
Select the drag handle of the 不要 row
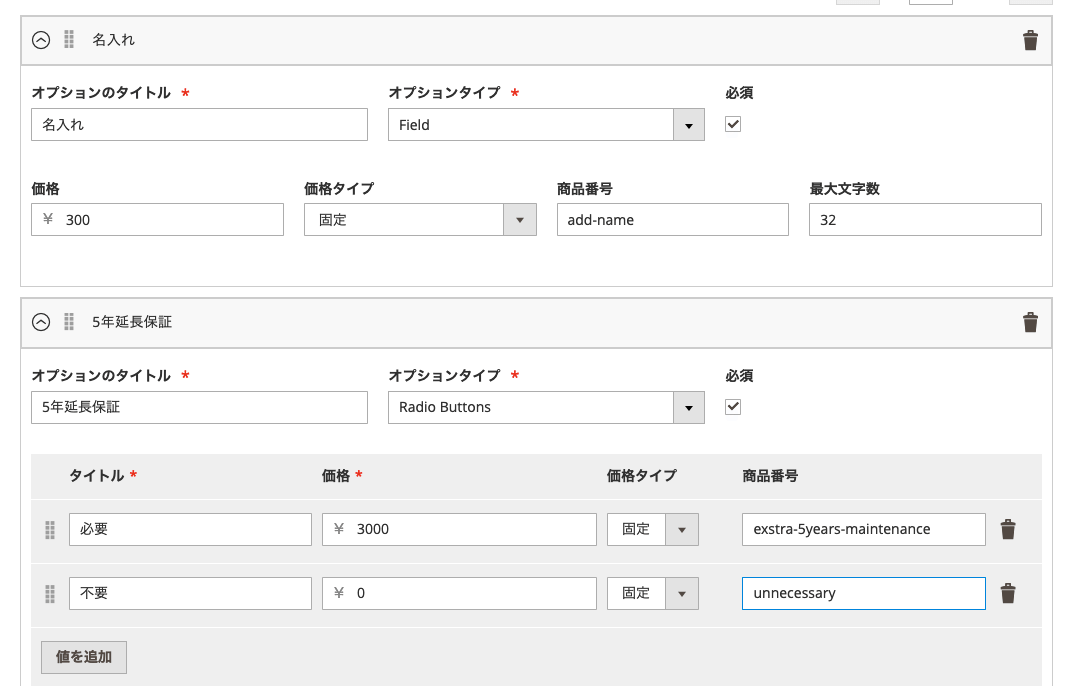49,595
